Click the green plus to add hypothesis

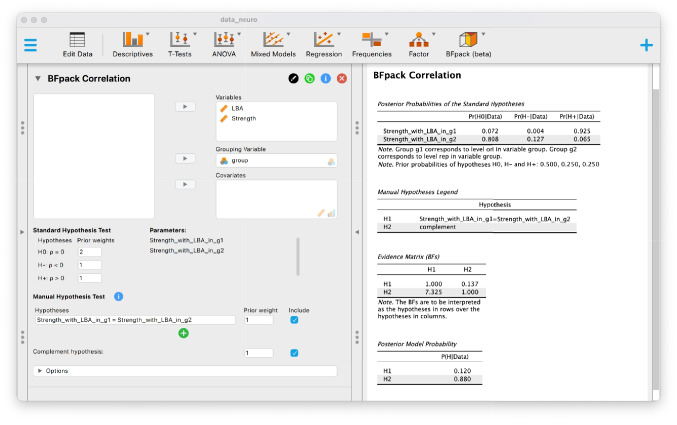tap(183, 333)
